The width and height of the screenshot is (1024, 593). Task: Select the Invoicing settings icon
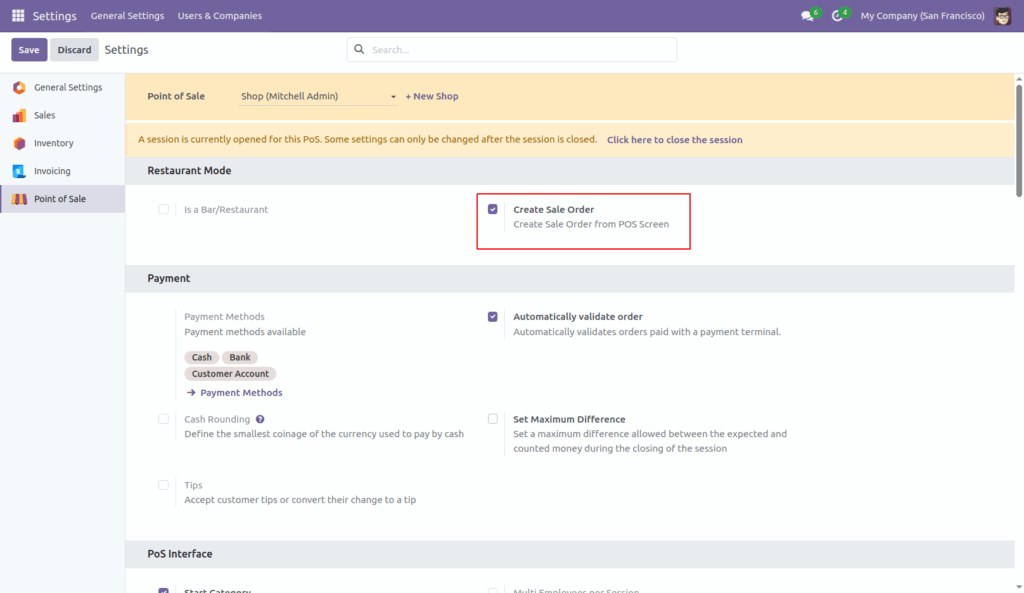(x=19, y=171)
